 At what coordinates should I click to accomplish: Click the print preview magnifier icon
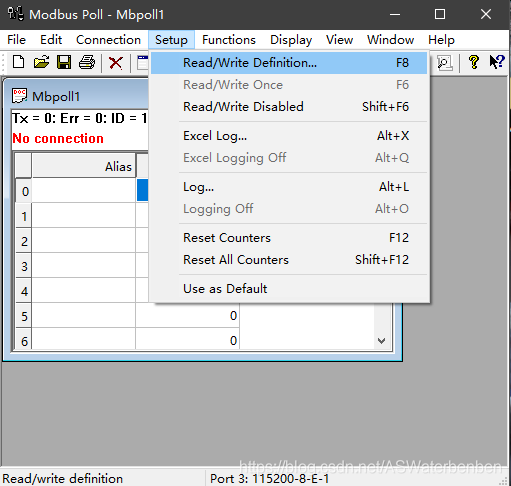[445, 62]
